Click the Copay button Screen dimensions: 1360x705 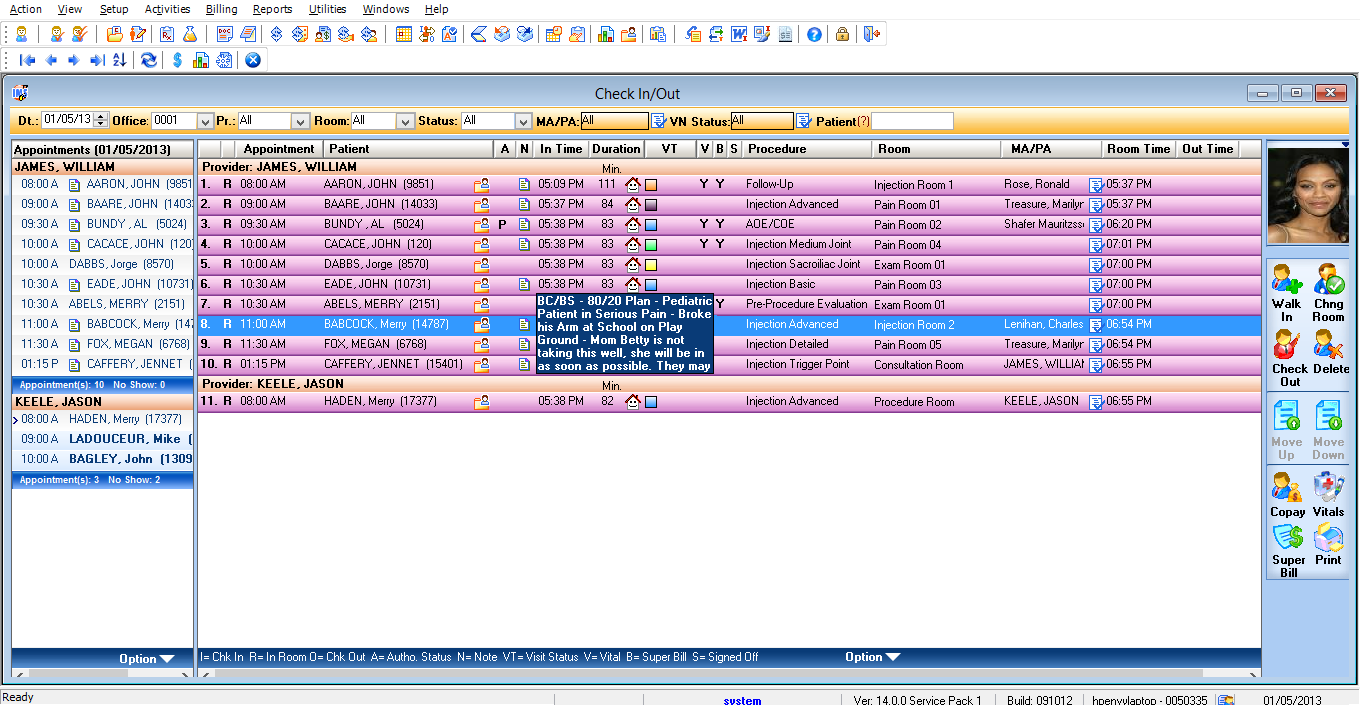[x=1288, y=496]
